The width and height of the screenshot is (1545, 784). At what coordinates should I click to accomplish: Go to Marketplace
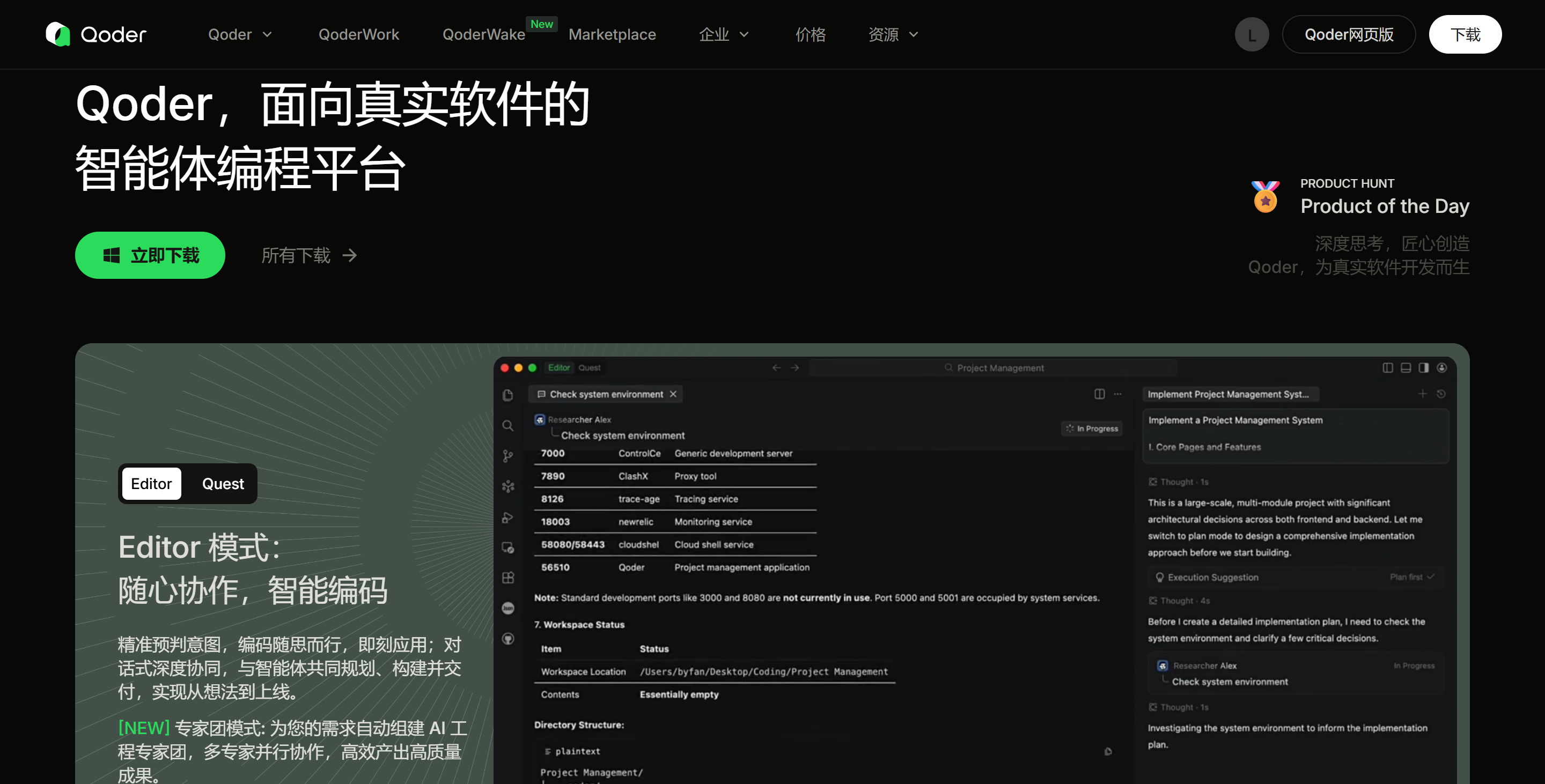tap(612, 34)
